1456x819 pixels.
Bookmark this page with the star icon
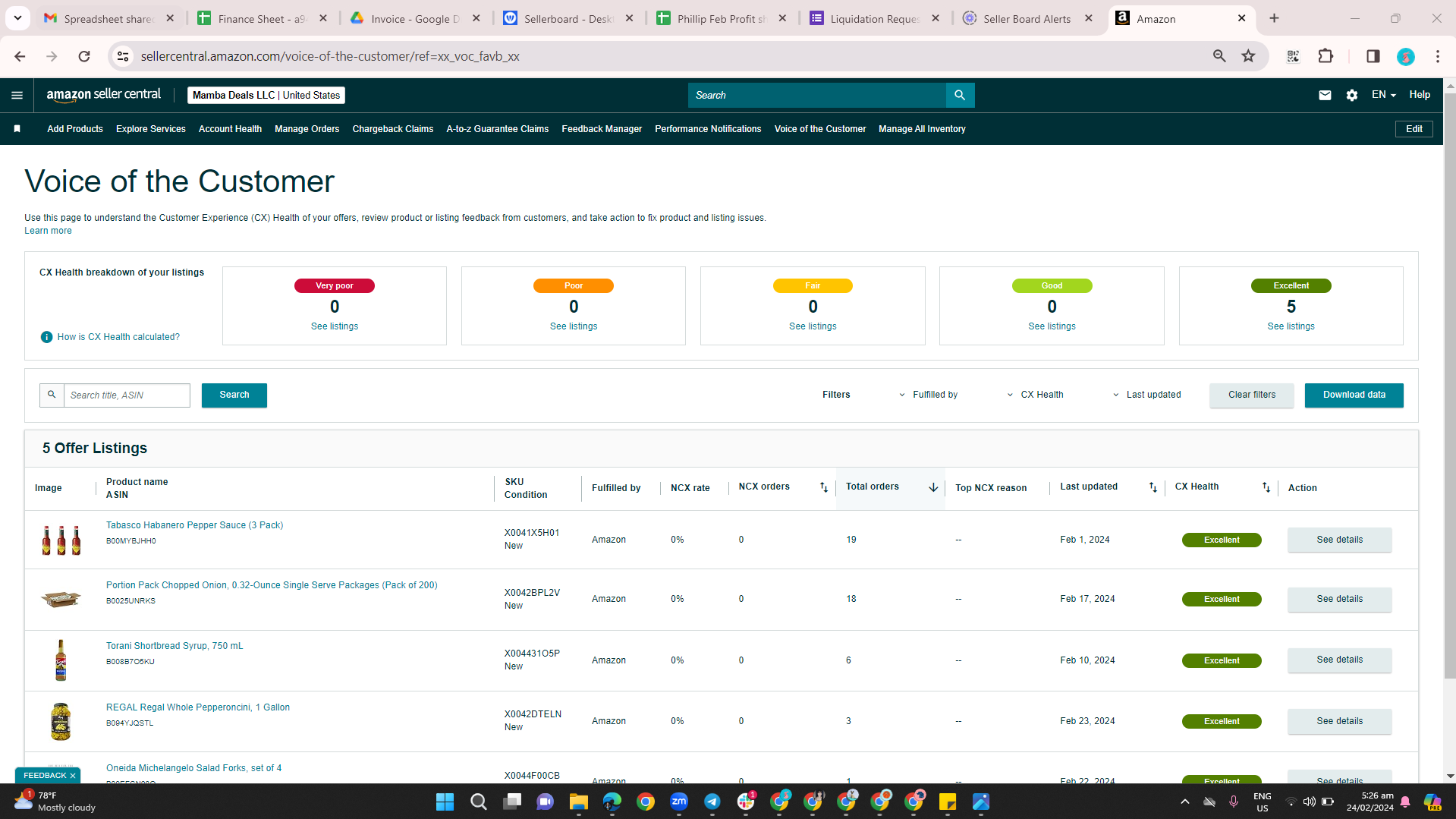coord(1248,56)
